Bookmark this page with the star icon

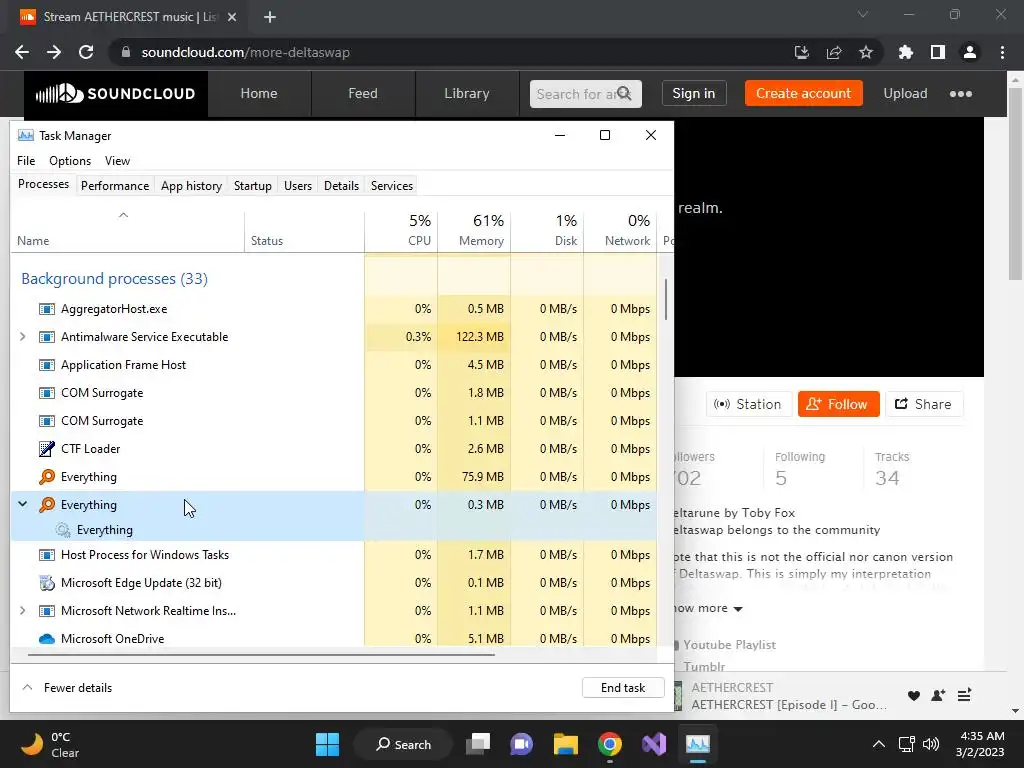coord(866,52)
